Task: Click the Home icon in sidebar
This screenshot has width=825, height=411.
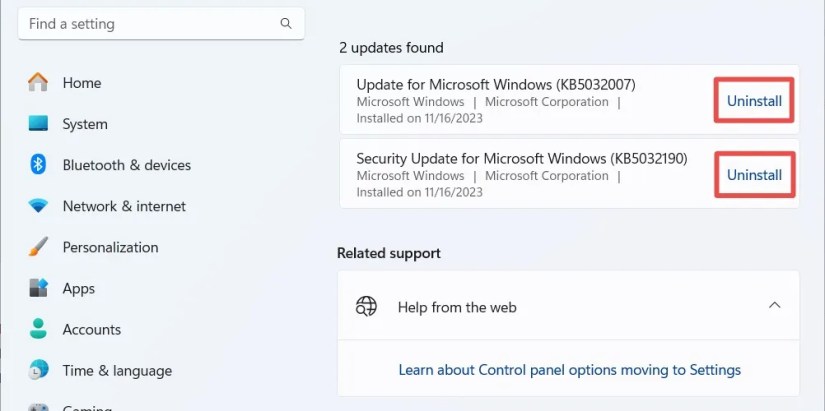Action: click(x=38, y=83)
